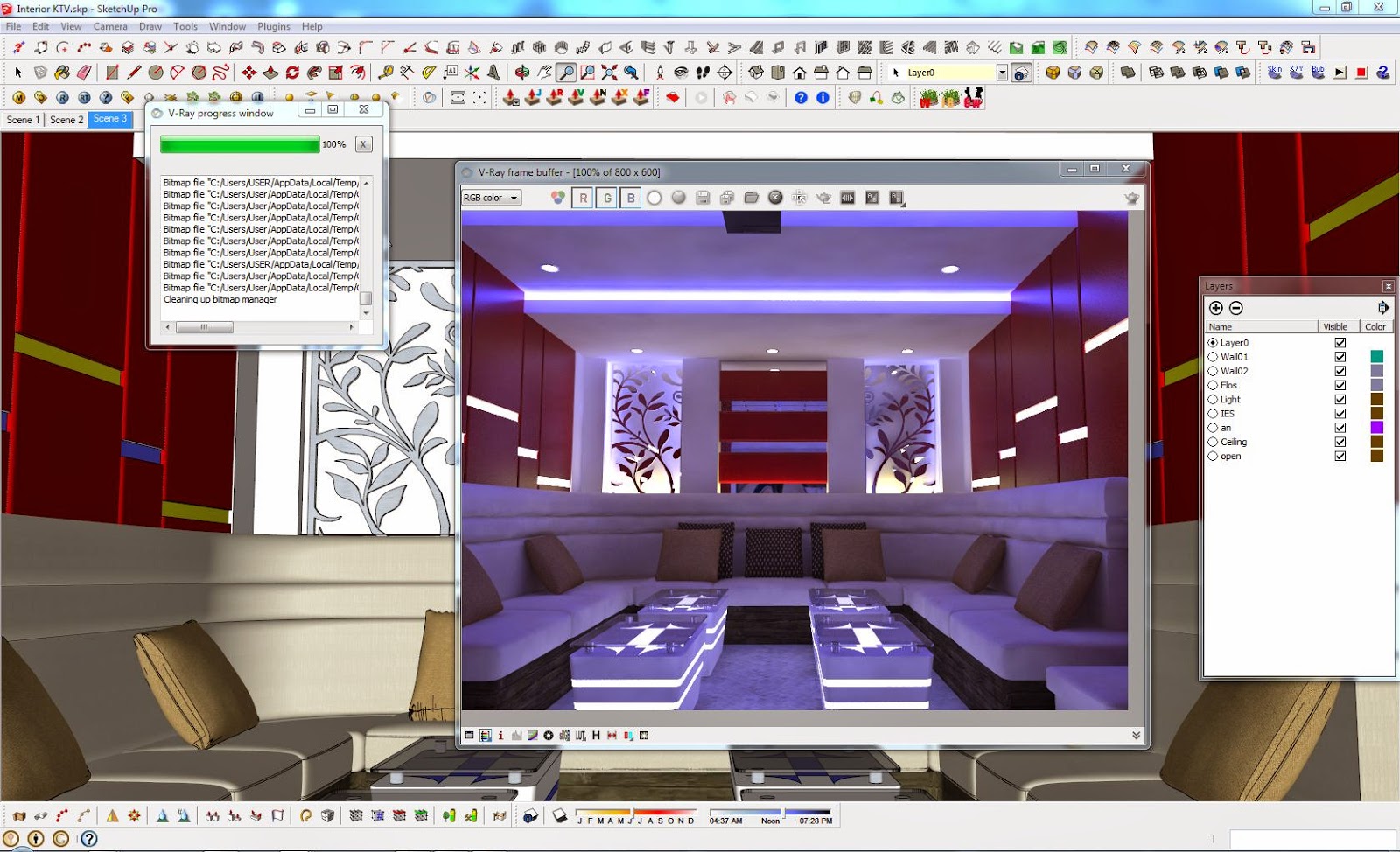Stop the render with the X icon
Screen dimensions: 1400x852
(775, 198)
